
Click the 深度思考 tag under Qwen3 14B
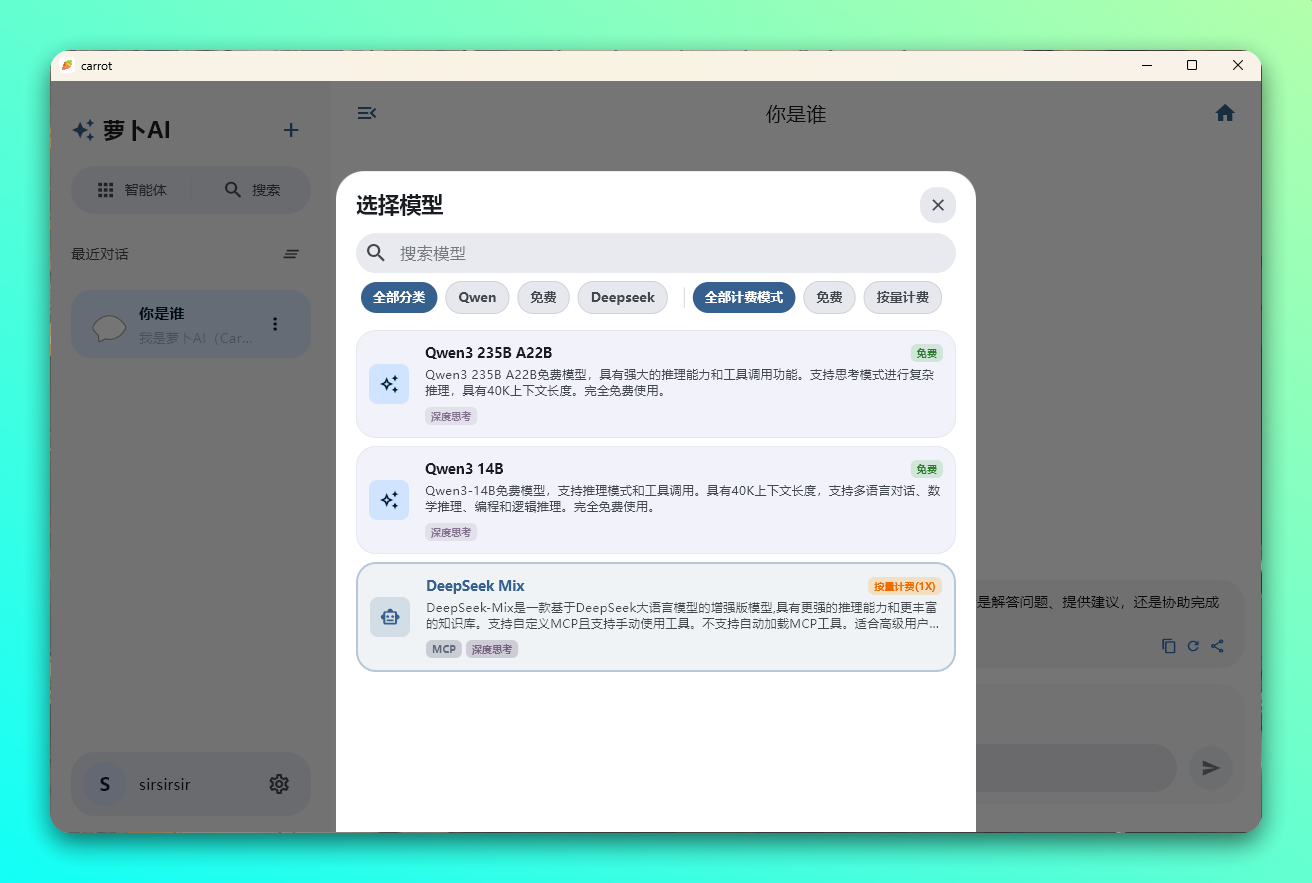[x=451, y=532]
